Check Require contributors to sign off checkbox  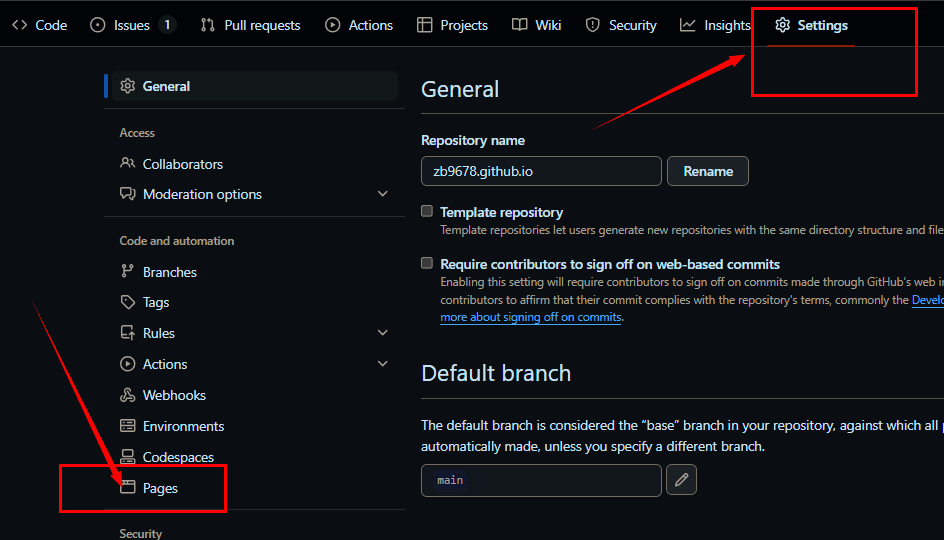[427, 264]
